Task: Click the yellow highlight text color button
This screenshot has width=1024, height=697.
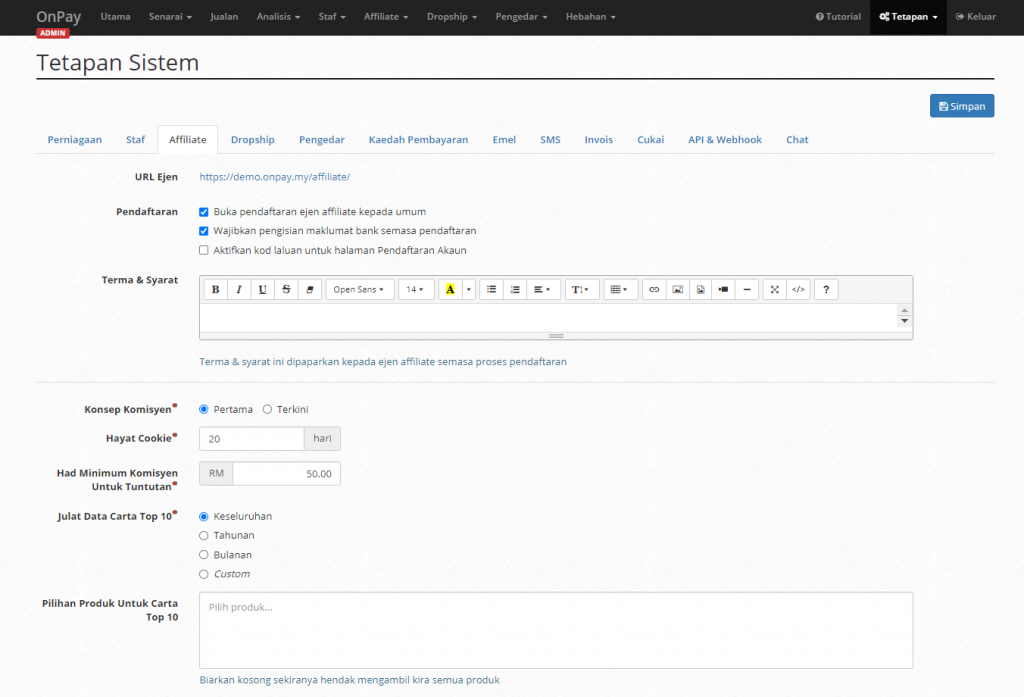Action: point(449,289)
